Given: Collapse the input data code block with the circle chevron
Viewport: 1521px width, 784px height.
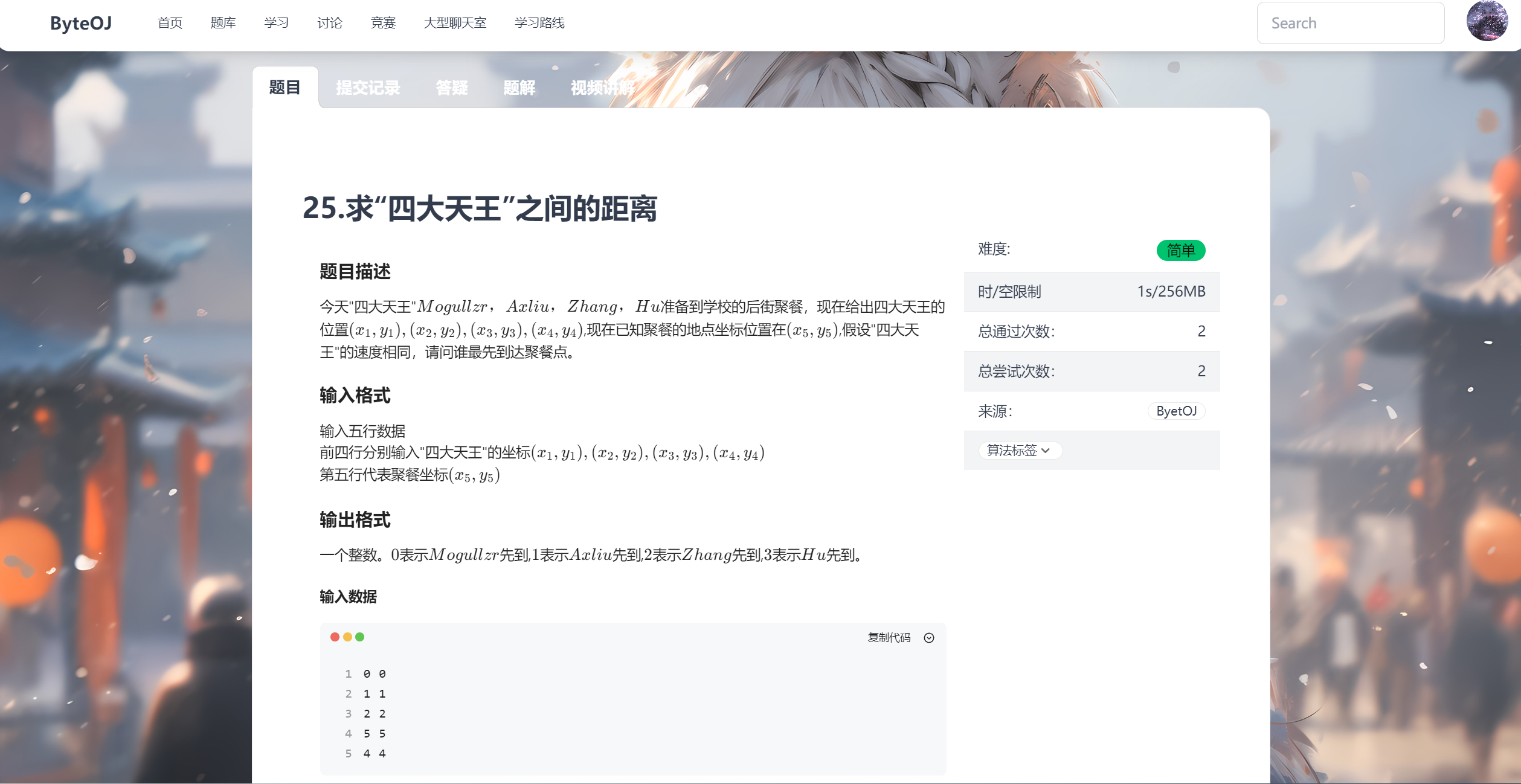Looking at the screenshot, I should [x=929, y=637].
